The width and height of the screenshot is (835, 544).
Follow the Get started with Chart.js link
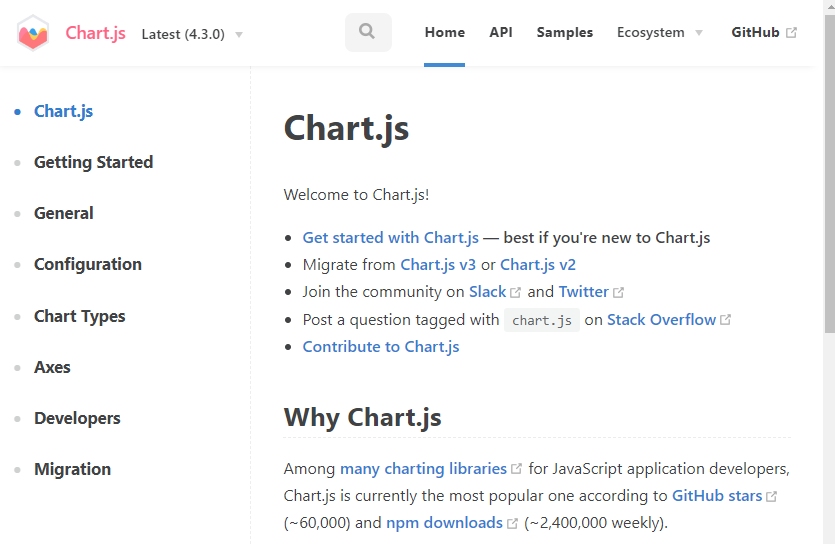(x=390, y=238)
